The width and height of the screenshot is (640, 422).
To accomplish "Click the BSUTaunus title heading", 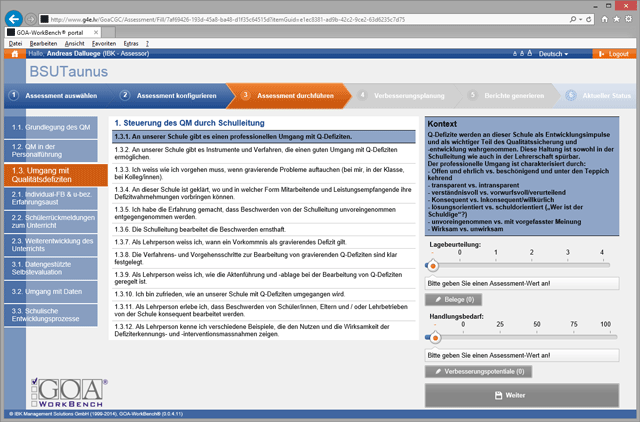I will click(x=69, y=72).
